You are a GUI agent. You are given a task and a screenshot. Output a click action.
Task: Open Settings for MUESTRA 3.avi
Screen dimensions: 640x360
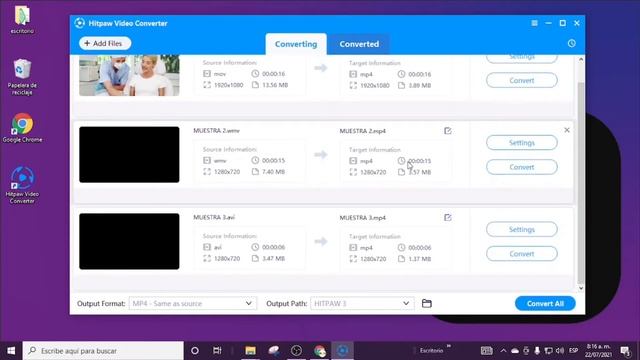tap(522, 229)
